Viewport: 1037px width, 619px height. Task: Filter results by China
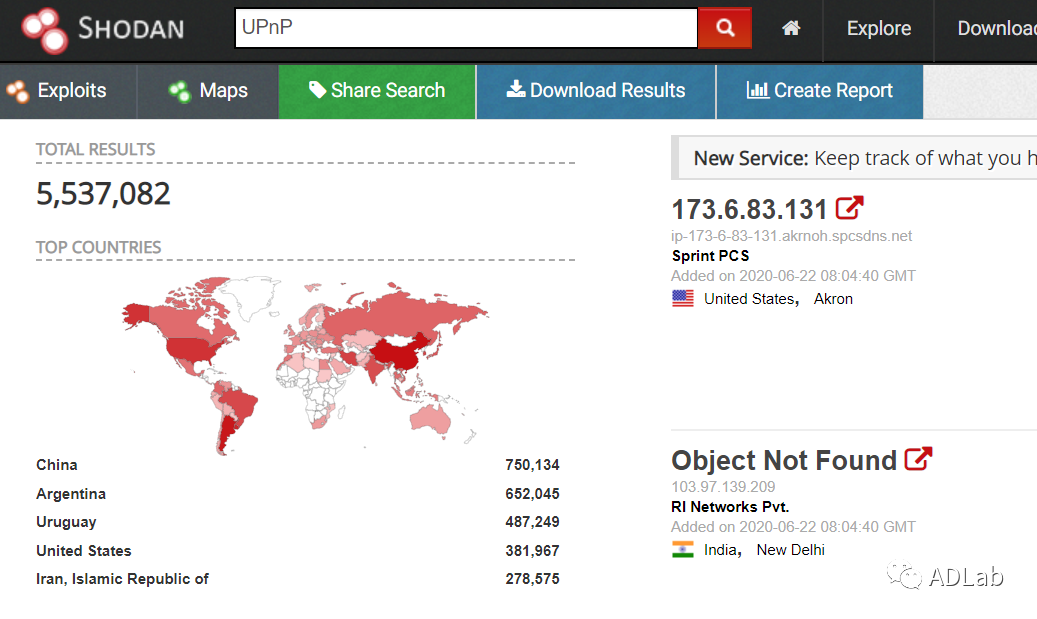[x=57, y=465]
